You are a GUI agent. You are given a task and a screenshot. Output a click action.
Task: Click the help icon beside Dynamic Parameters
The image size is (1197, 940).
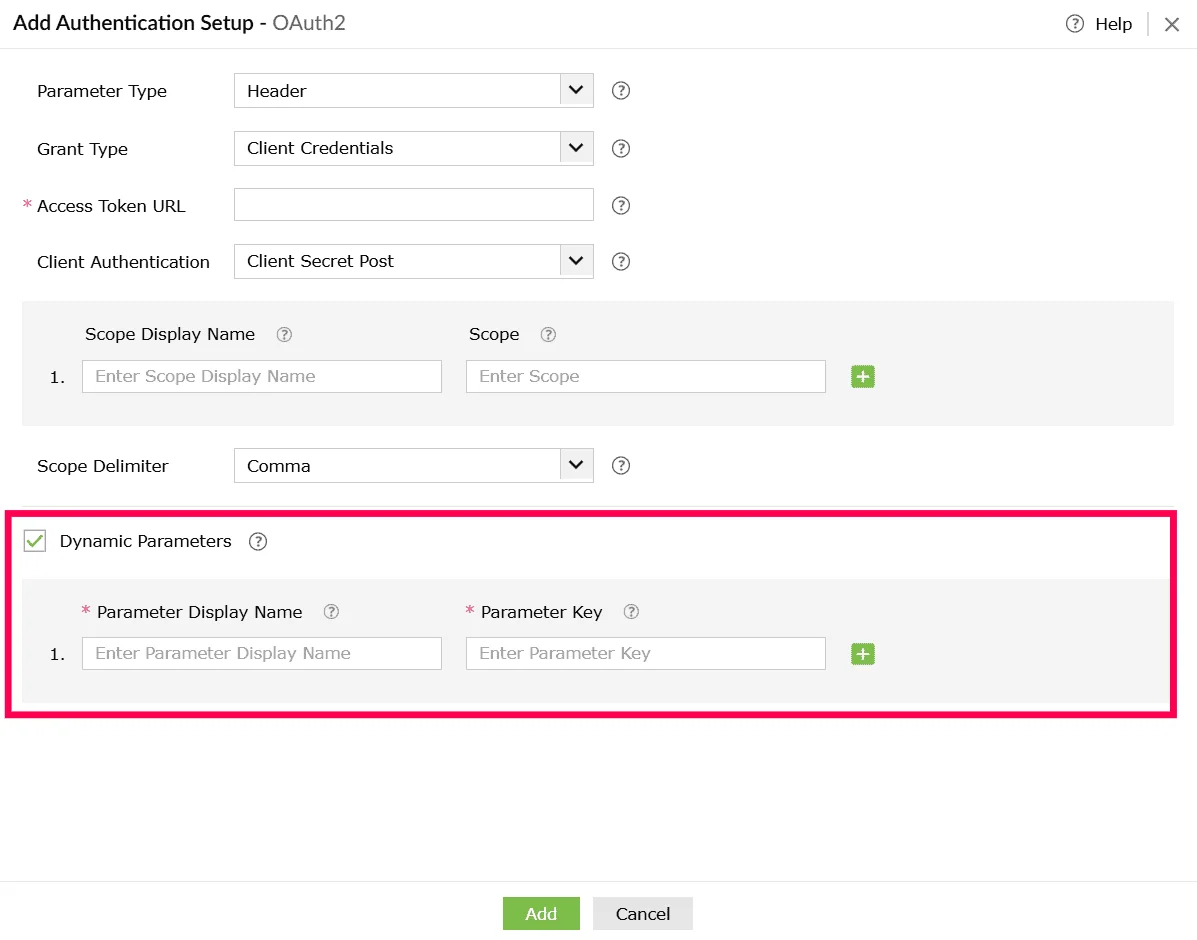[258, 541]
